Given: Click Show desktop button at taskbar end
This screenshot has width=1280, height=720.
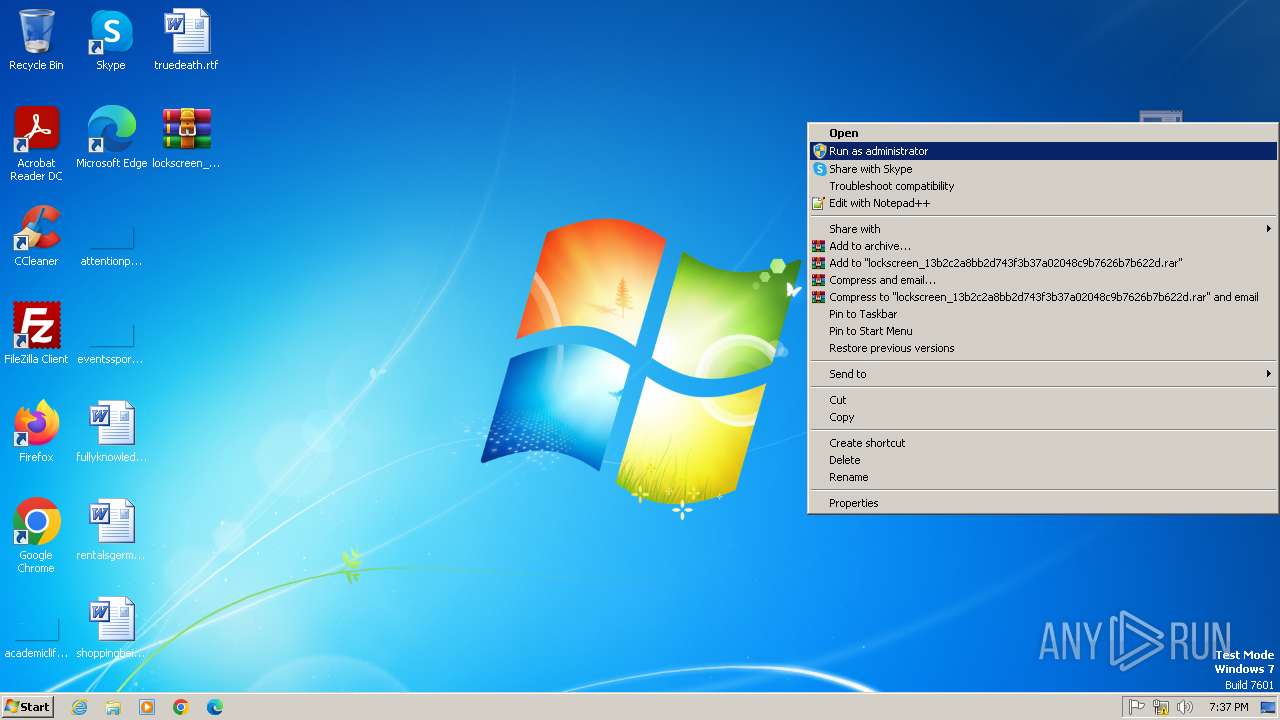Looking at the screenshot, I should coord(1268,707).
